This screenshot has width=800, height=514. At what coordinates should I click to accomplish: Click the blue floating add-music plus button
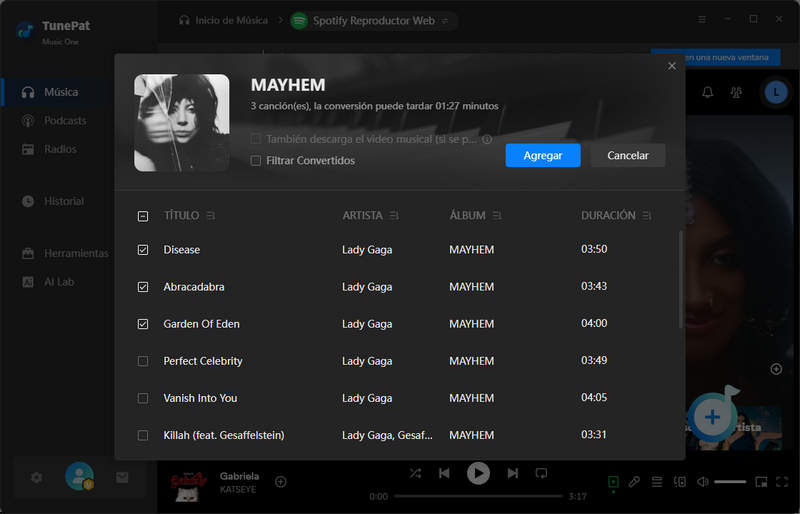coord(712,417)
